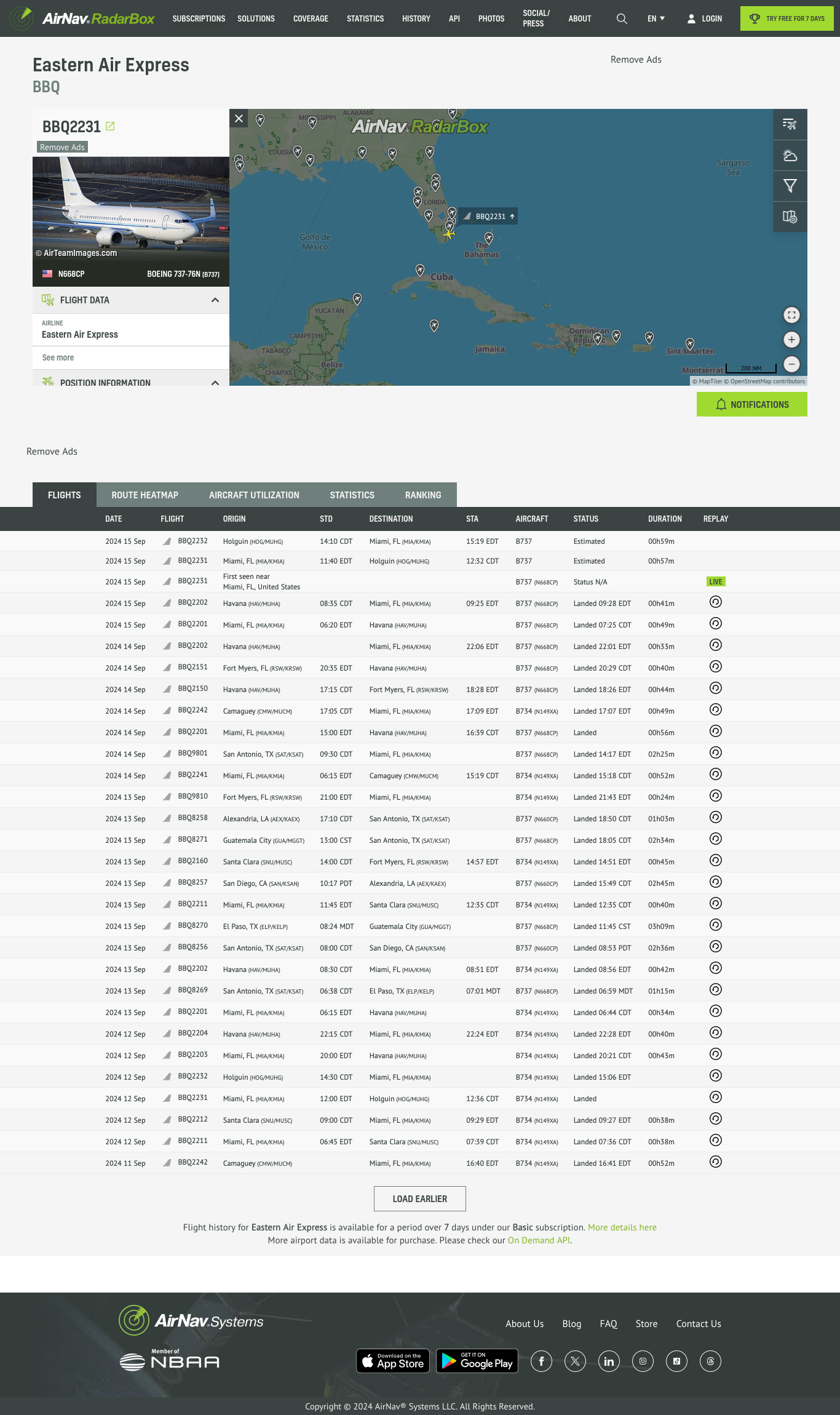
Task: Zoom out on the map
Action: tap(791, 364)
